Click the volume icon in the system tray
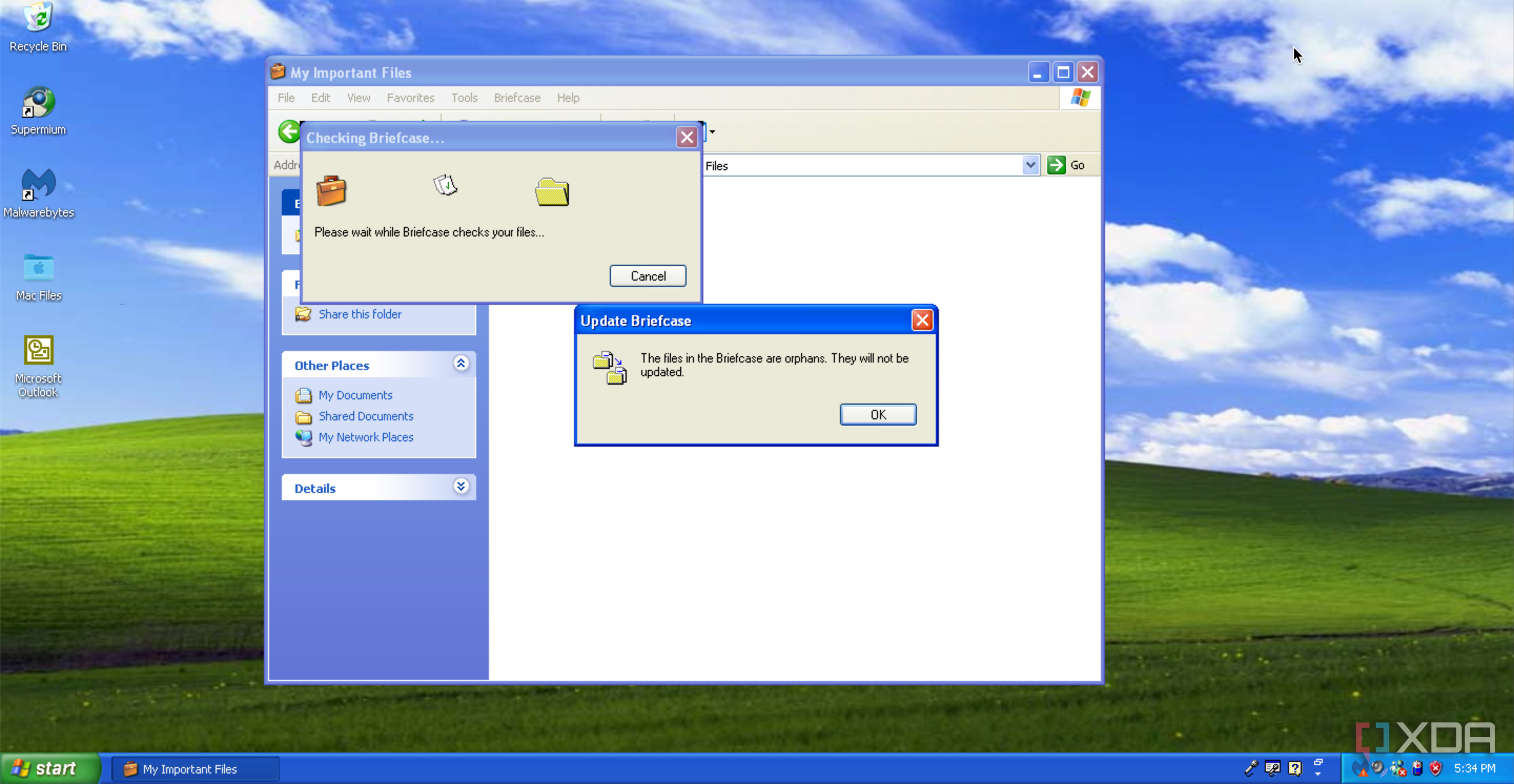 pyautogui.click(x=1378, y=768)
